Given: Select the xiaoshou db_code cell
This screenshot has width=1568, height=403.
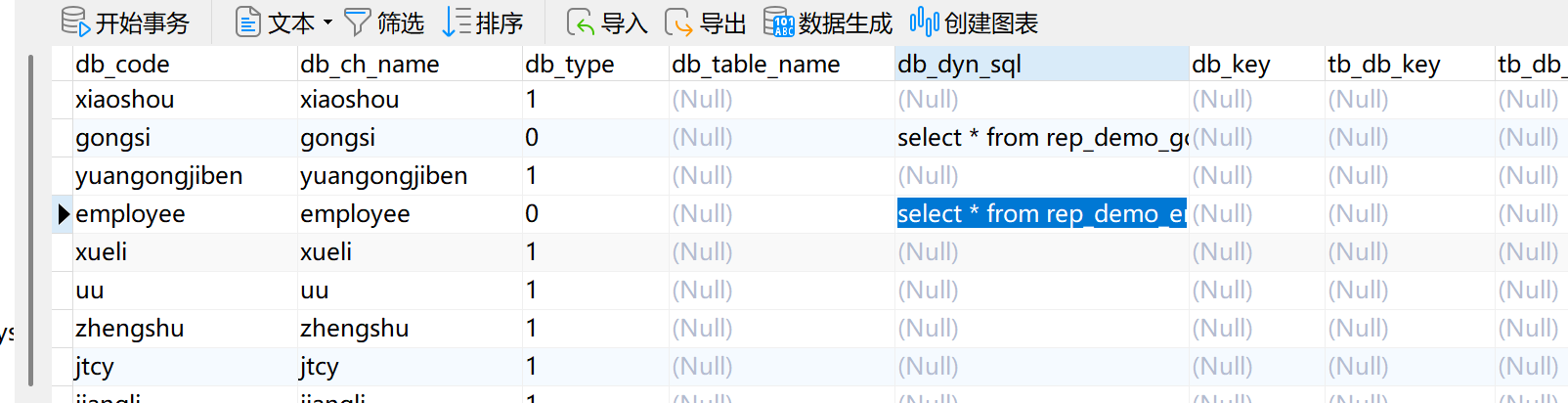Looking at the screenshot, I should coord(184,100).
